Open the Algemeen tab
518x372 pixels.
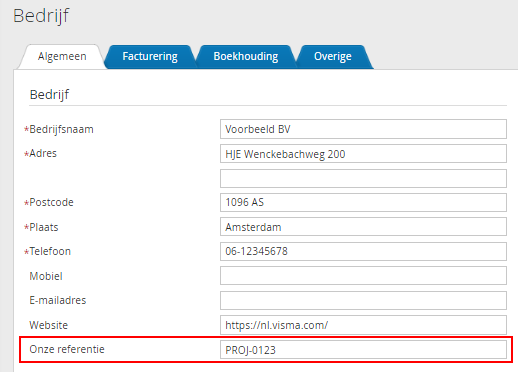coord(62,56)
